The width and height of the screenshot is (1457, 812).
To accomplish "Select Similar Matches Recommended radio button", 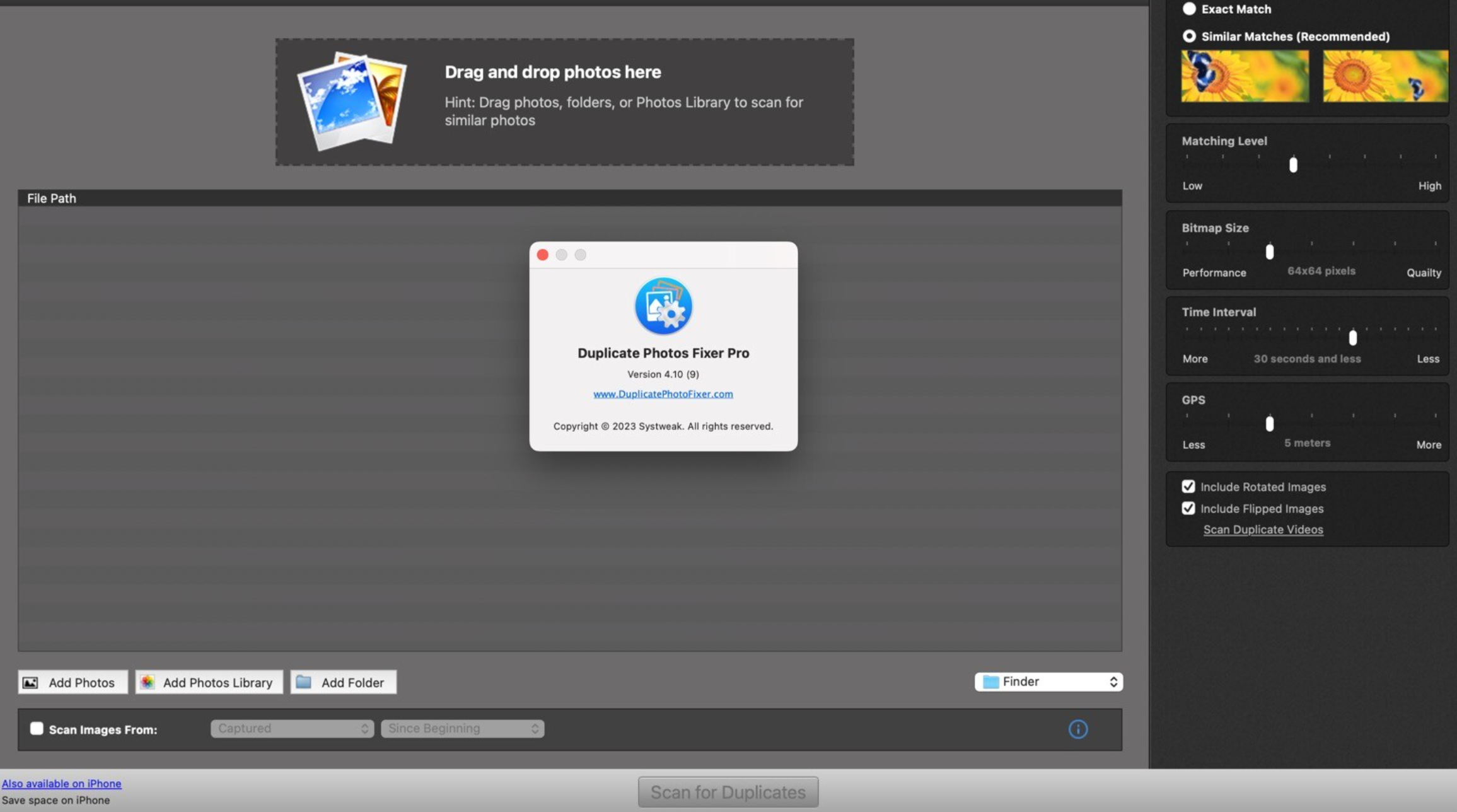I will click(1189, 35).
